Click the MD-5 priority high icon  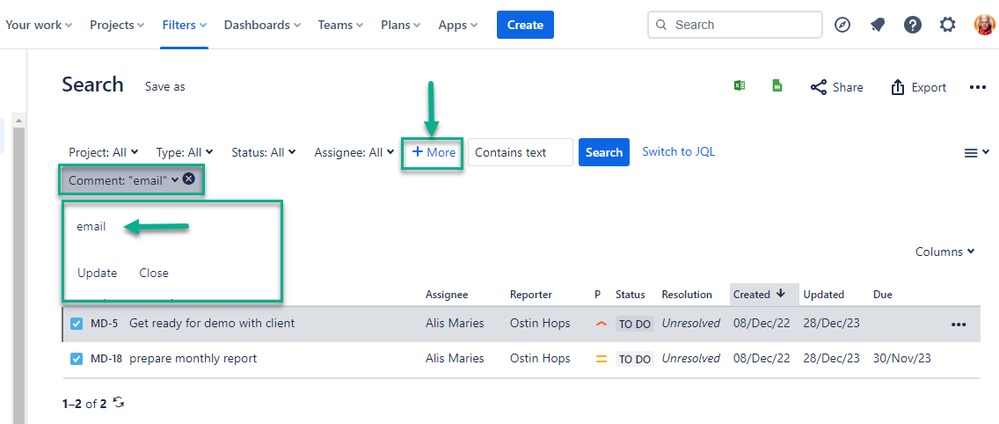(x=600, y=324)
